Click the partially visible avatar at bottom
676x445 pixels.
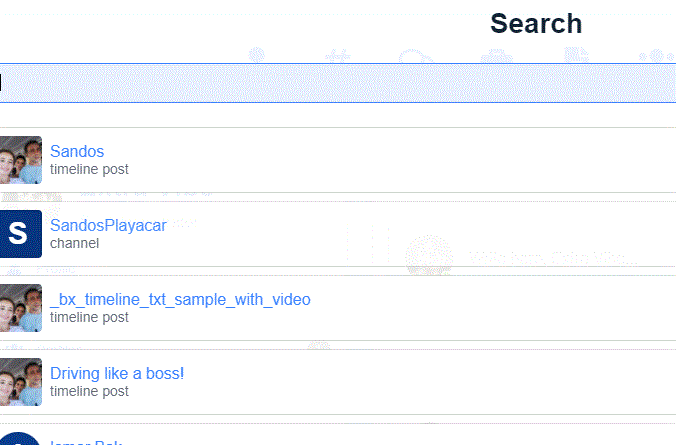click(20, 440)
